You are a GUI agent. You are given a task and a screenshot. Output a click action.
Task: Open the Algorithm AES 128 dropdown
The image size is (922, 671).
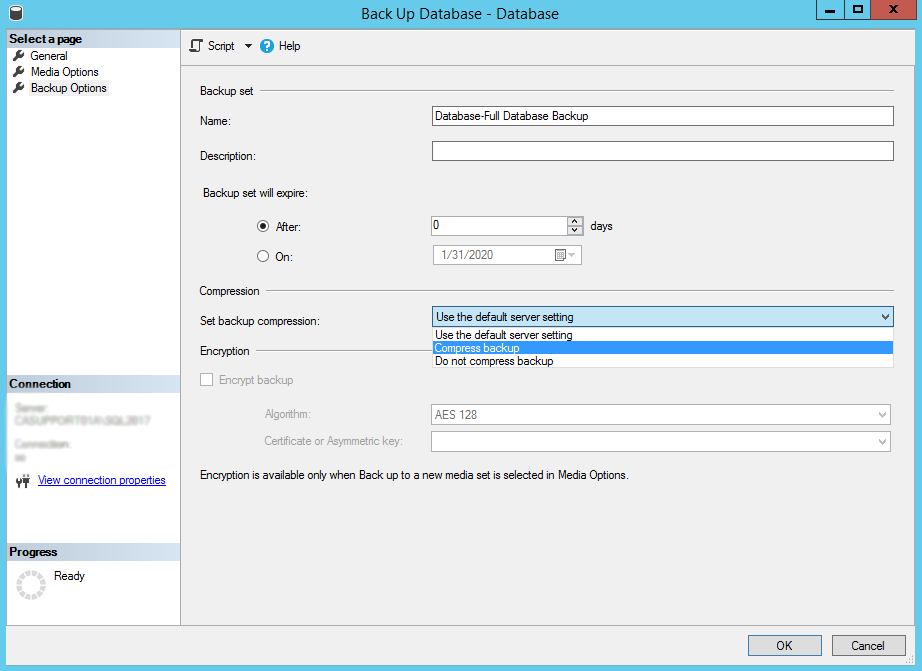(x=660, y=415)
